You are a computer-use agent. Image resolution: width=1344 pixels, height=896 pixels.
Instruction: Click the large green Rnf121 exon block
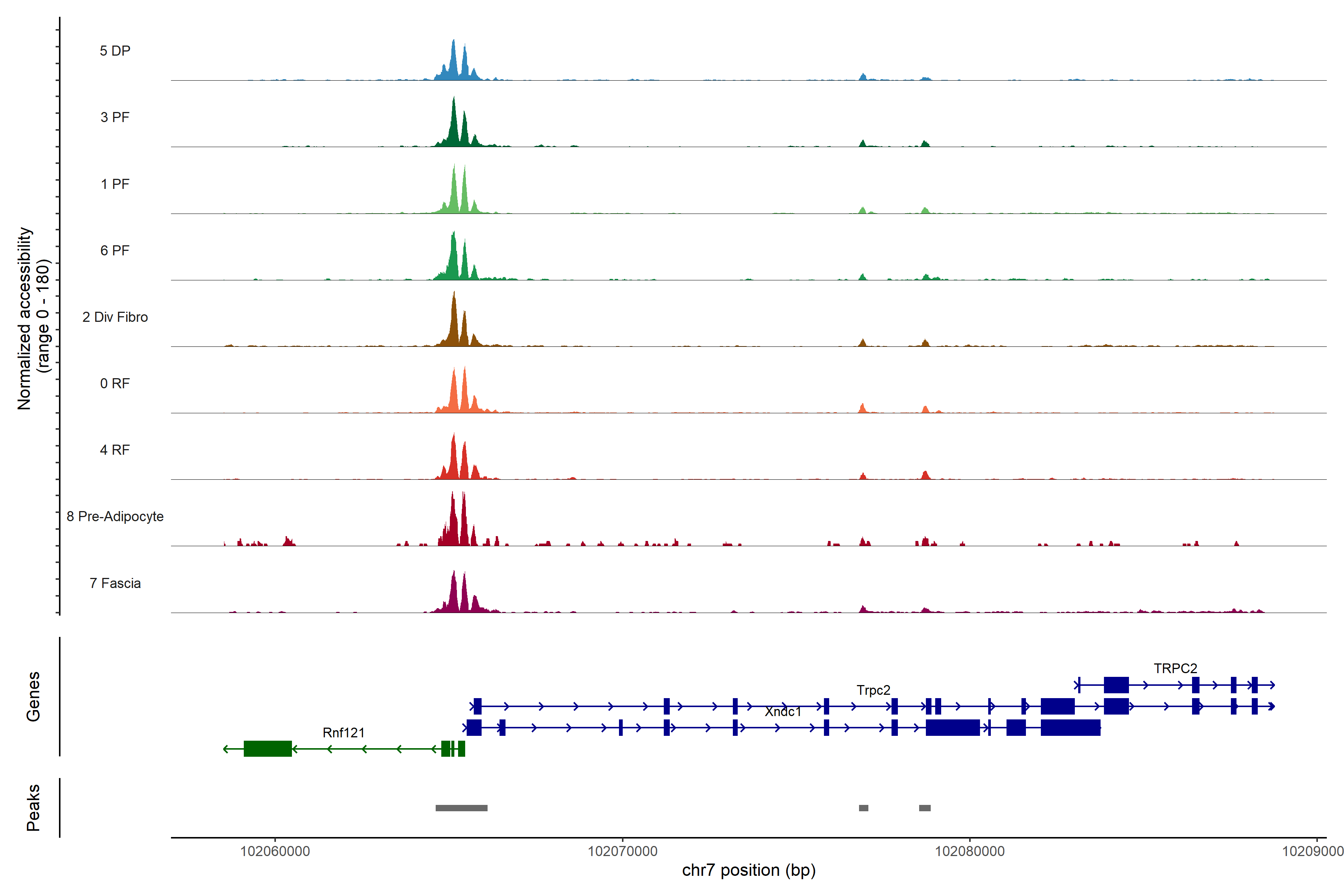[267, 749]
